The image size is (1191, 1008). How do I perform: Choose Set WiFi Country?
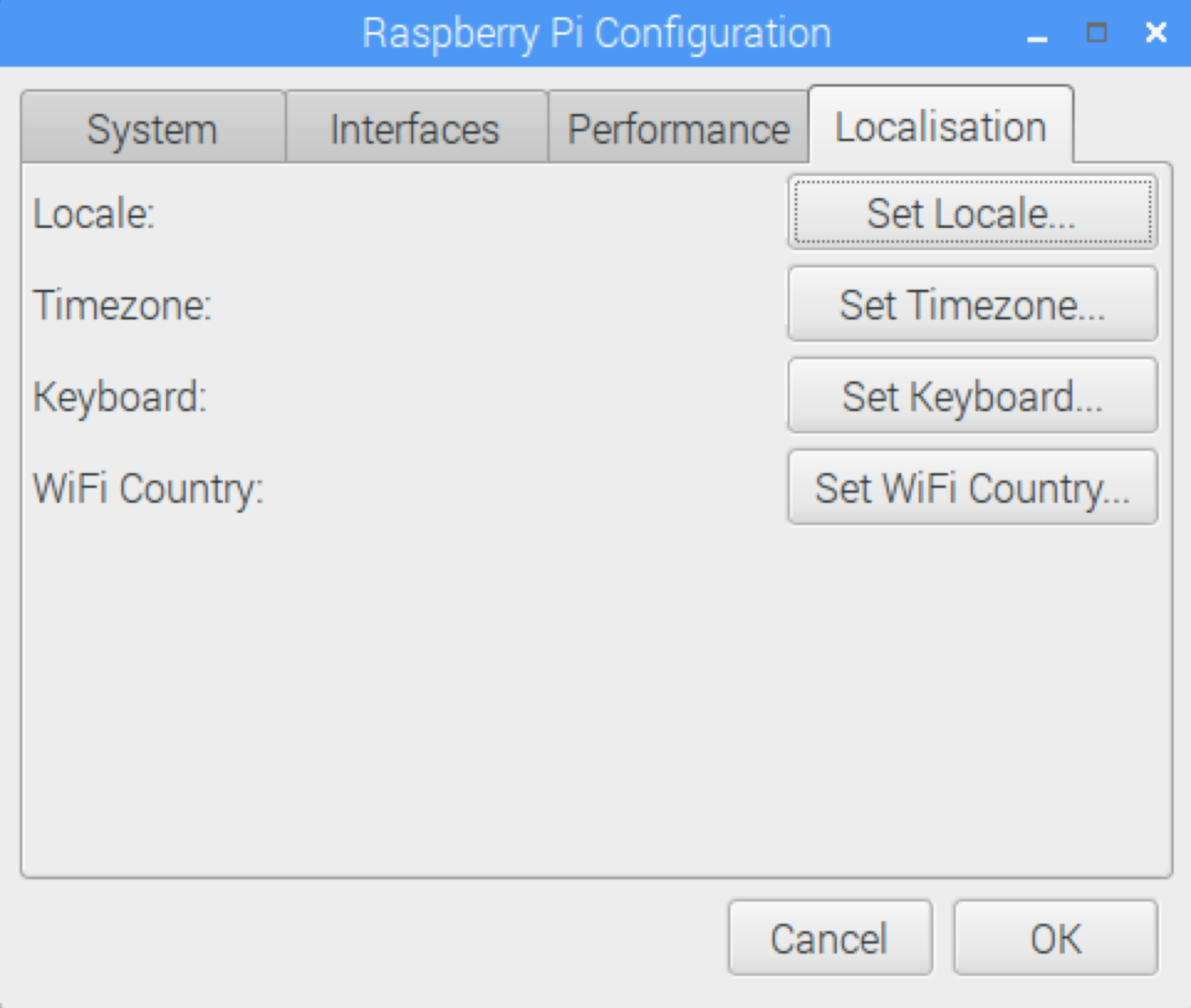(x=972, y=488)
